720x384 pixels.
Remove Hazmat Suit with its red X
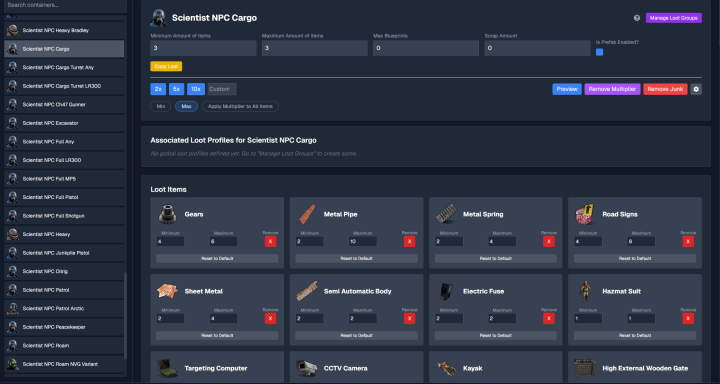pyautogui.click(x=688, y=318)
